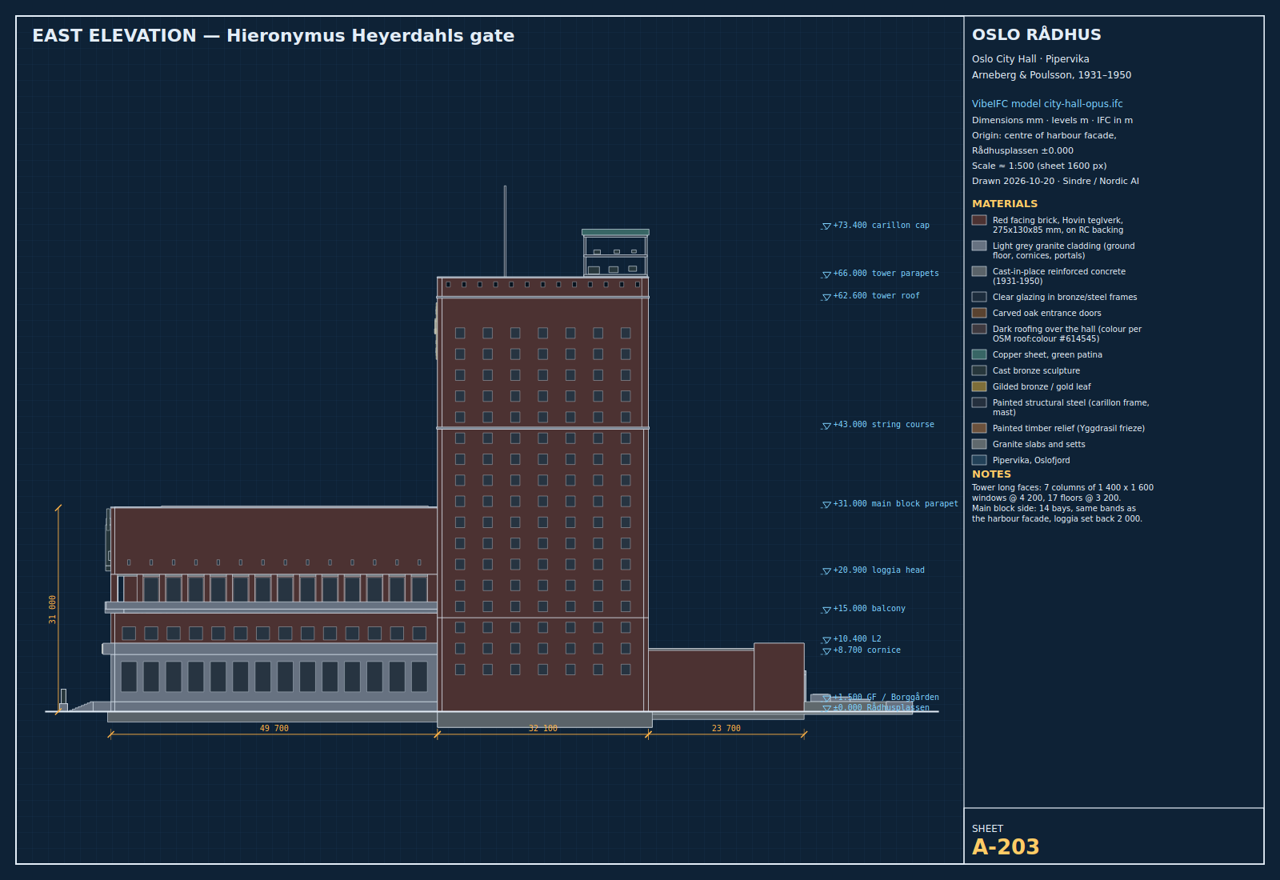
Task: Select the +43.000 string course level label
Action: click(883, 425)
